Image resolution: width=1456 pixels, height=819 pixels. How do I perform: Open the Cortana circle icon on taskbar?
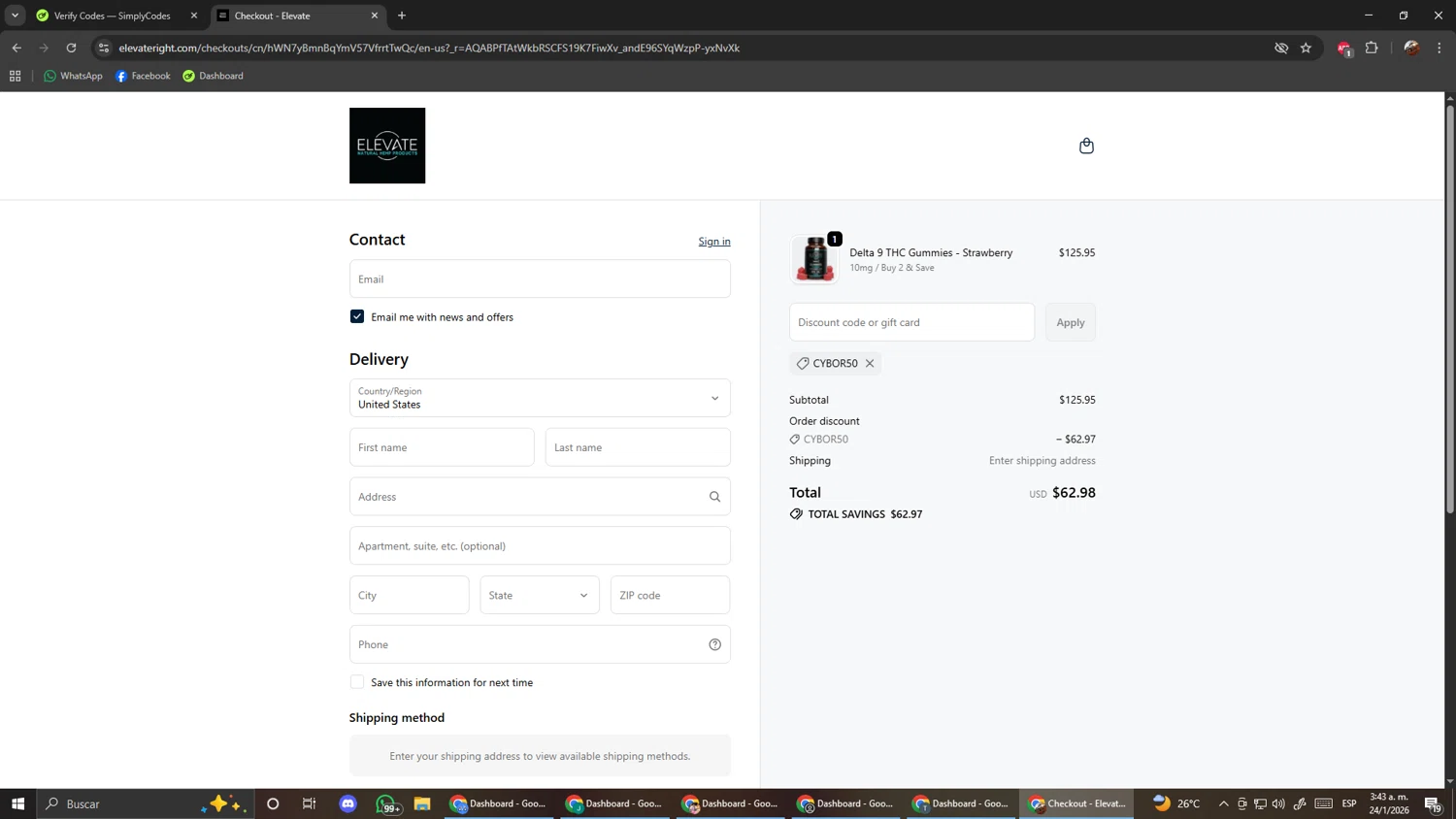click(273, 803)
